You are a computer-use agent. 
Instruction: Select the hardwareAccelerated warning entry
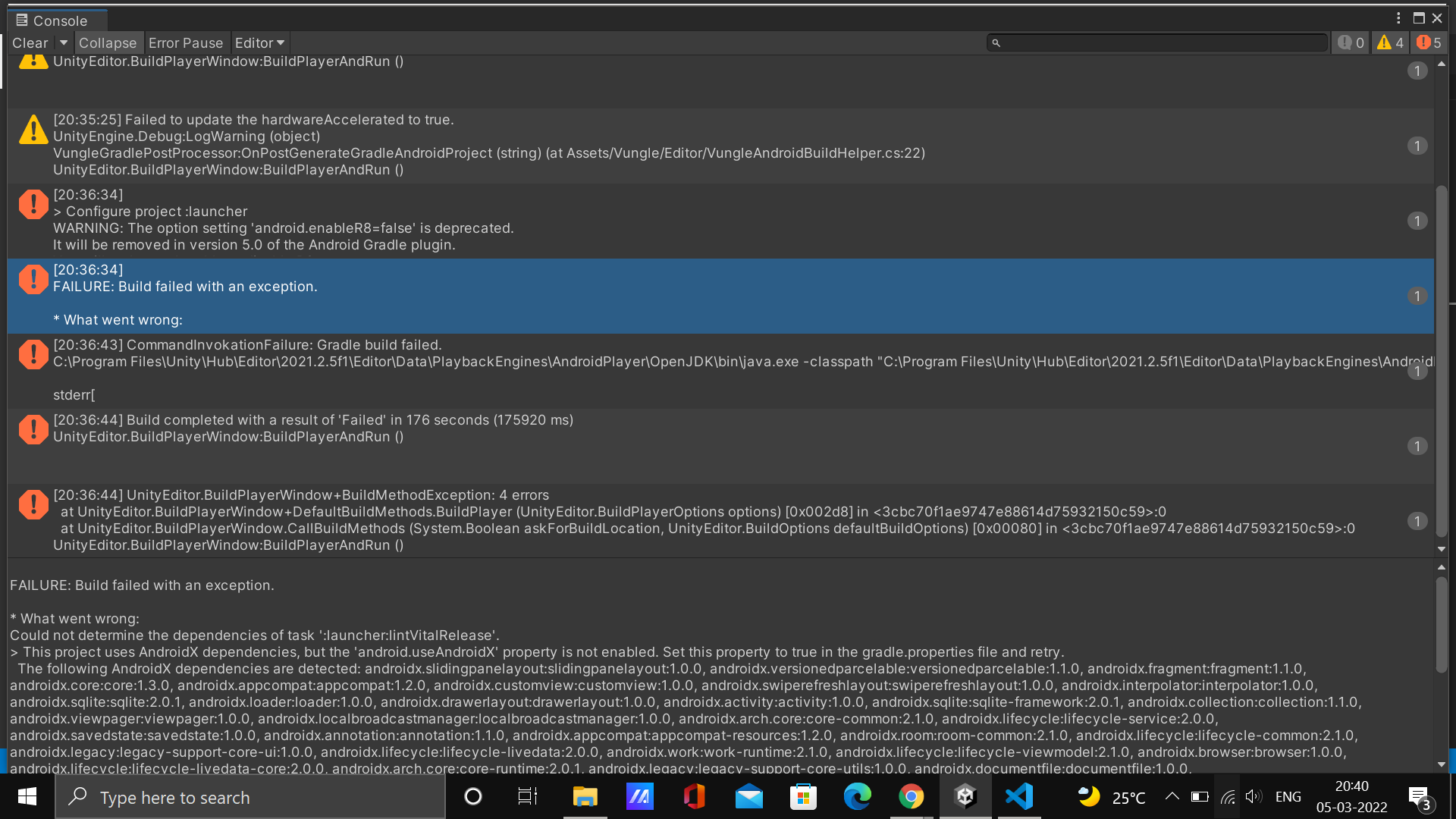tap(720, 145)
